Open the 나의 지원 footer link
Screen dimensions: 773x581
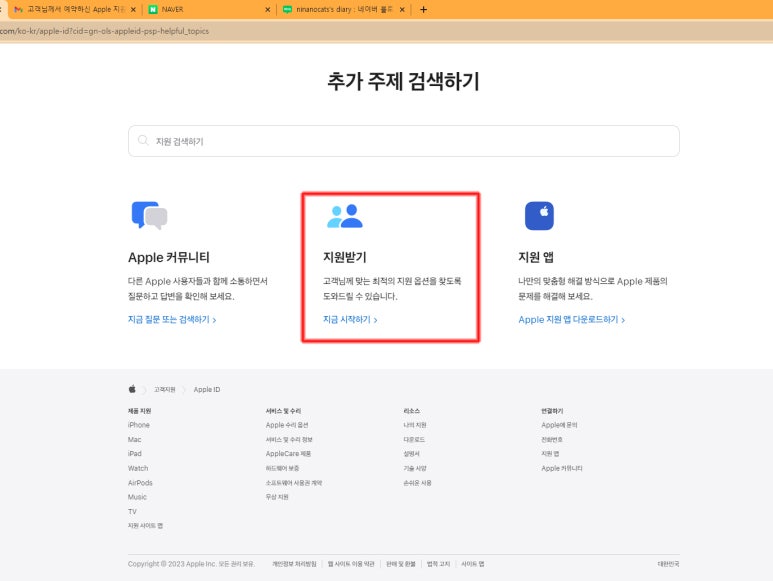(415, 425)
